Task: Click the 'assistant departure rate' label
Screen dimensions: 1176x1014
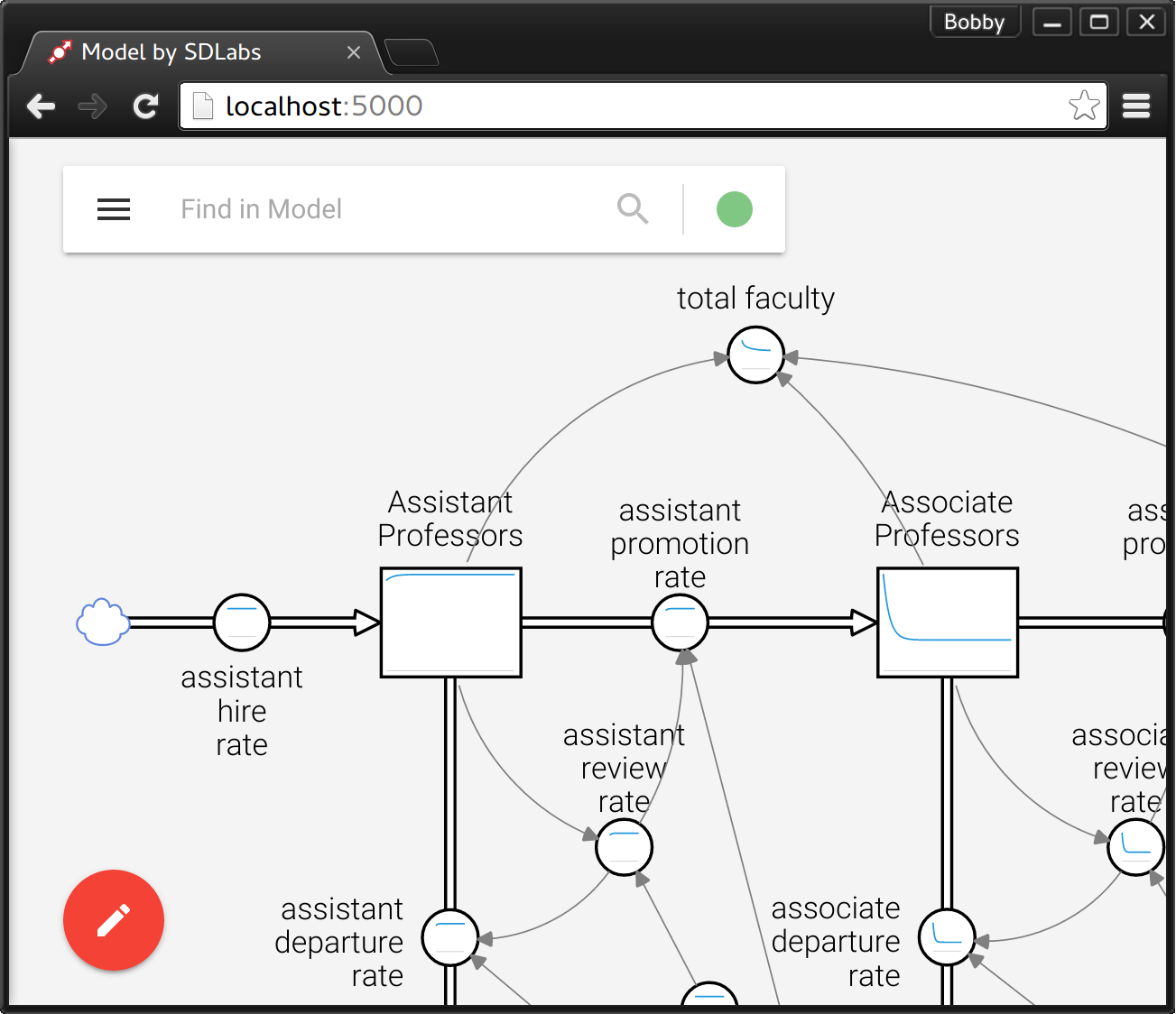Action: point(339,942)
